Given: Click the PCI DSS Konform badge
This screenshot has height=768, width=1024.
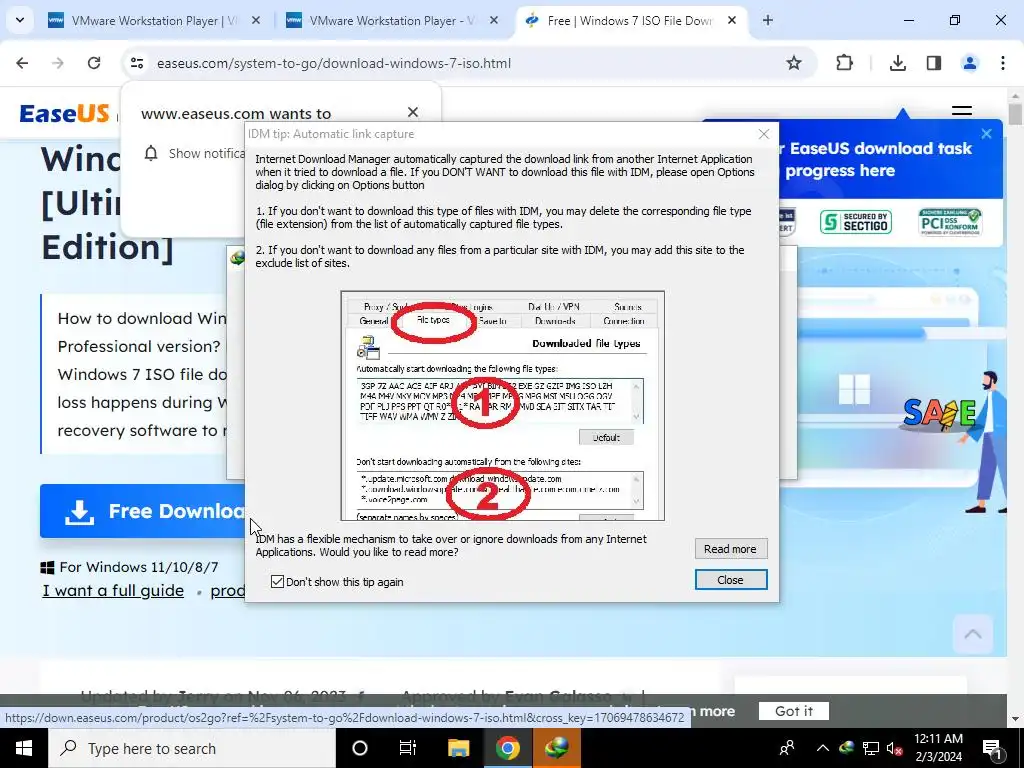Looking at the screenshot, I should pyautogui.click(x=950, y=222).
